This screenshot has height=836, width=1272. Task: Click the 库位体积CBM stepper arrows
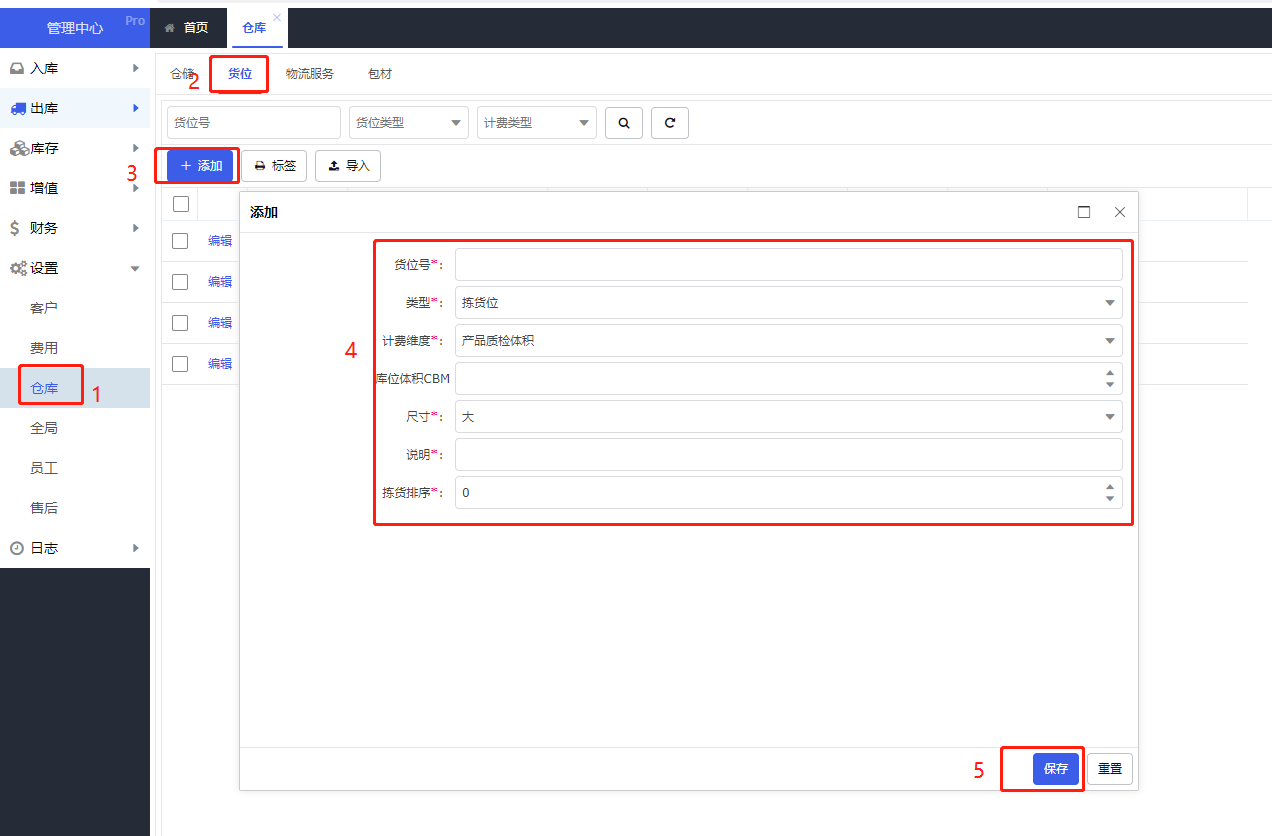click(x=1110, y=379)
